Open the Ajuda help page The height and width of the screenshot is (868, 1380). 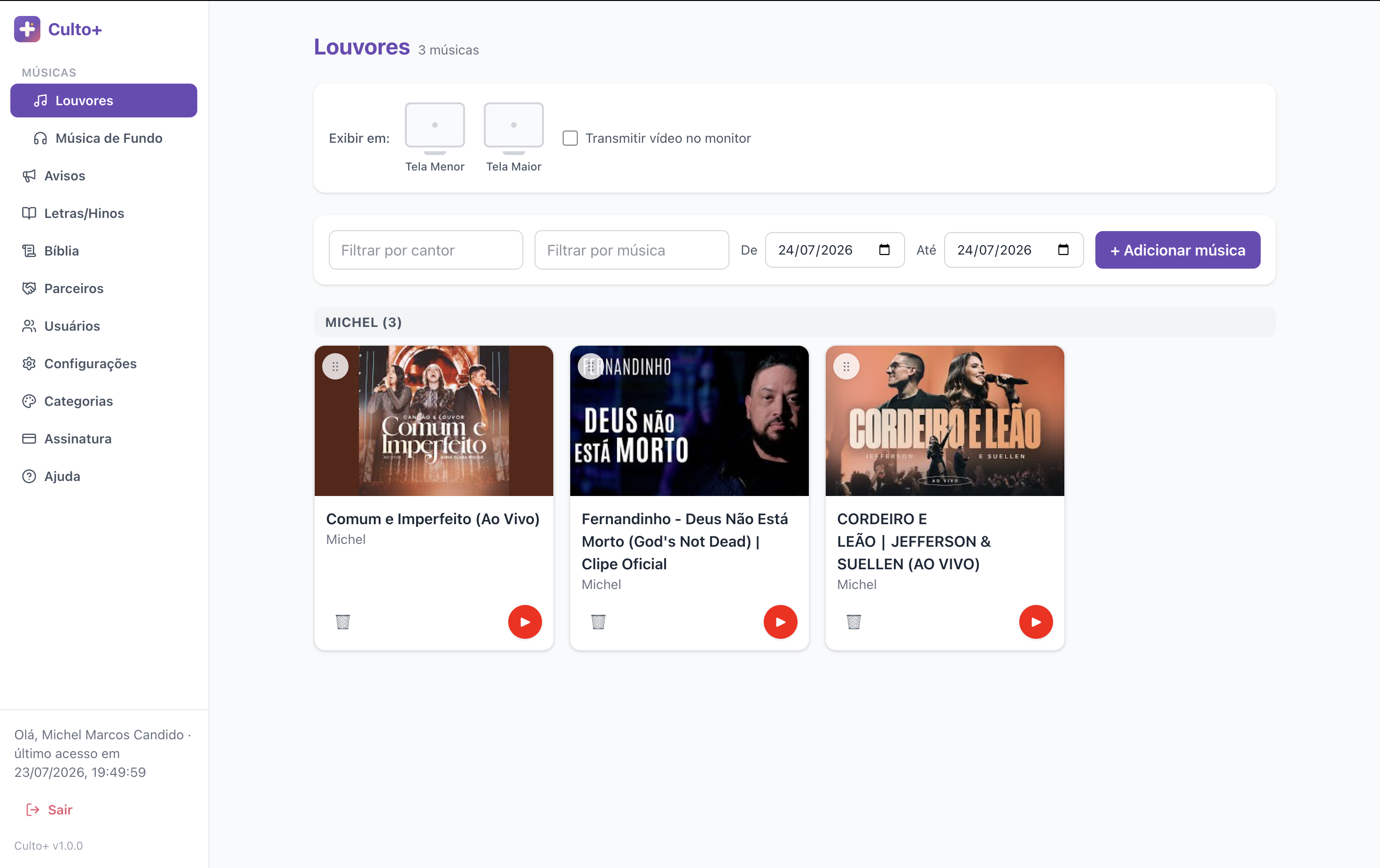104,476
